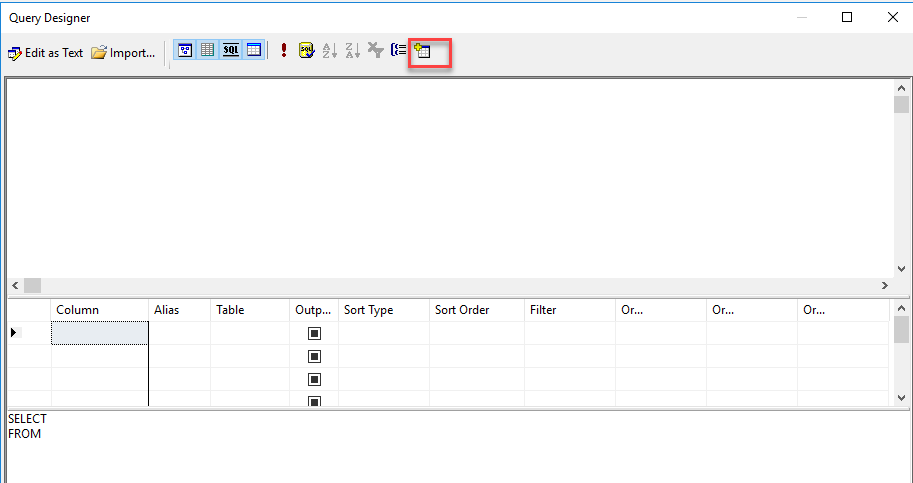913x483 pixels.
Task: Toggle the SQL pane view
Action: [231, 51]
